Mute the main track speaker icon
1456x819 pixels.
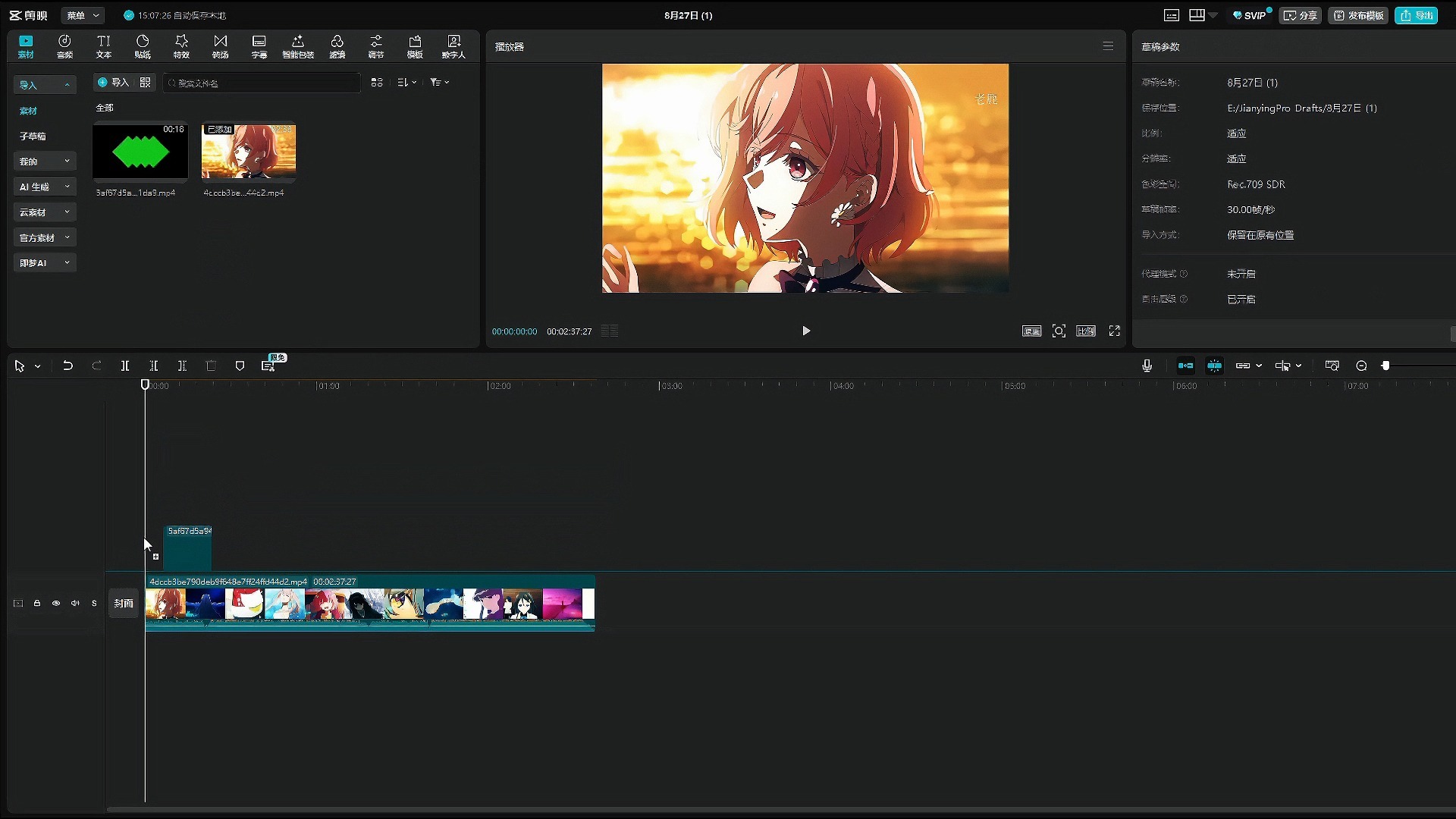tap(75, 603)
